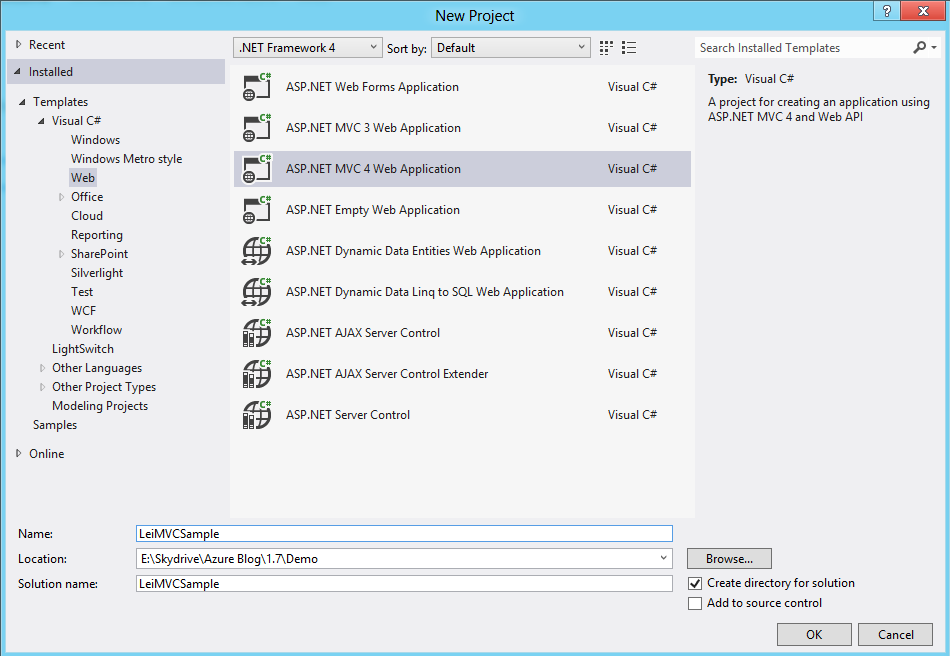Click the Browse... button
The image size is (950, 656).
729,558
